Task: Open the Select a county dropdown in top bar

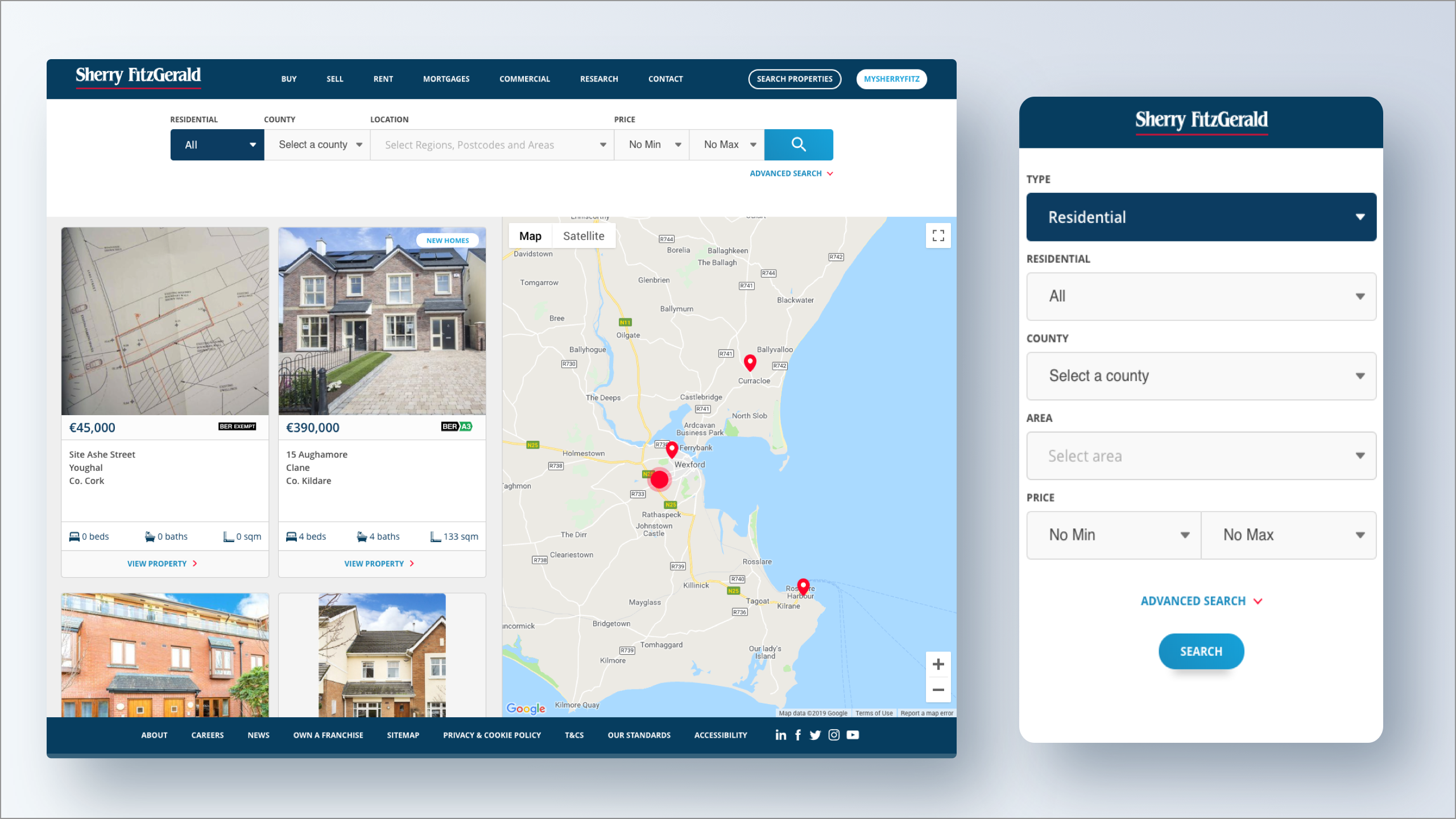Action: click(317, 144)
